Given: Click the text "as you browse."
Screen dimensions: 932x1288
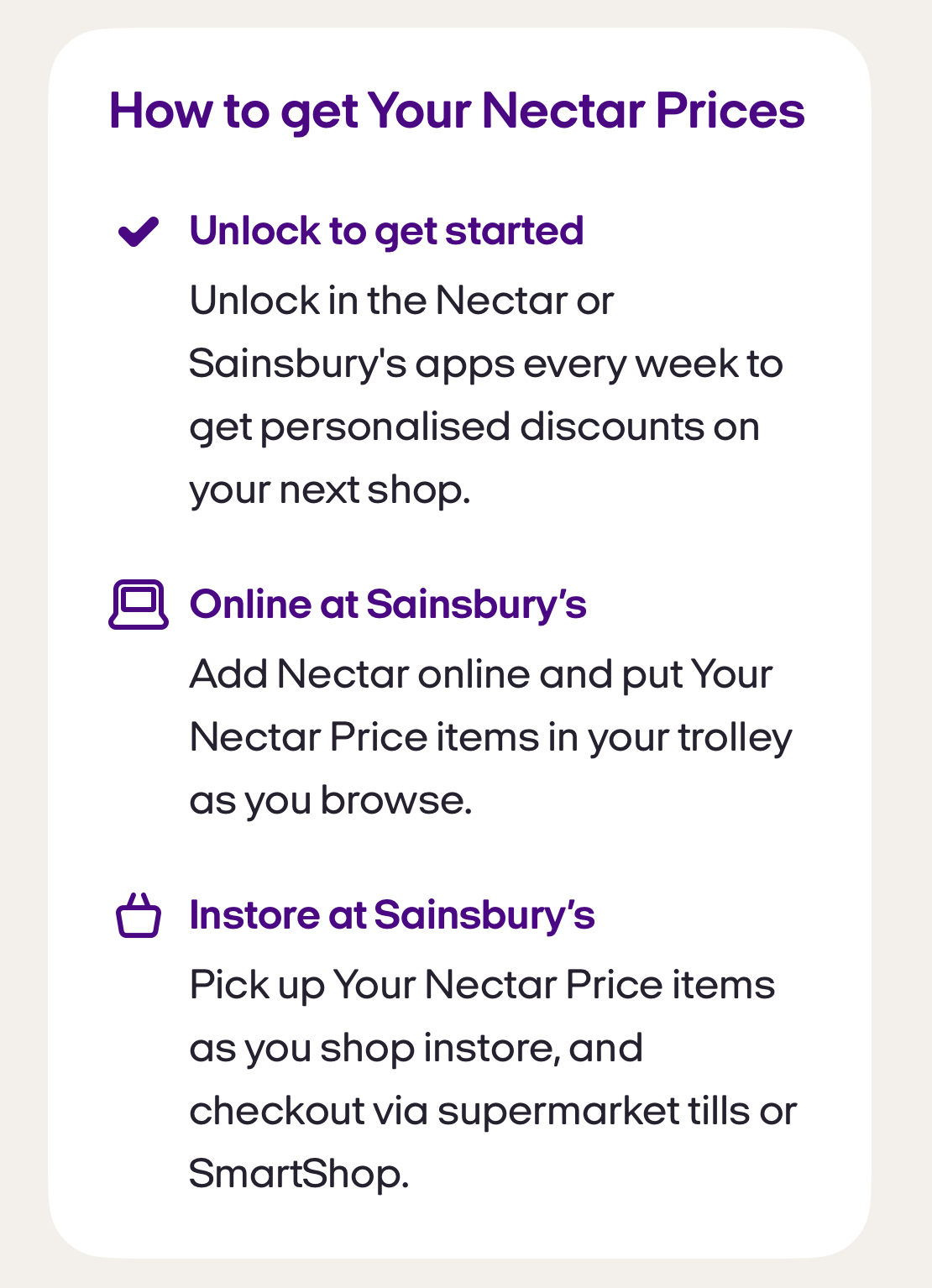Looking at the screenshot, I should 331,800.
